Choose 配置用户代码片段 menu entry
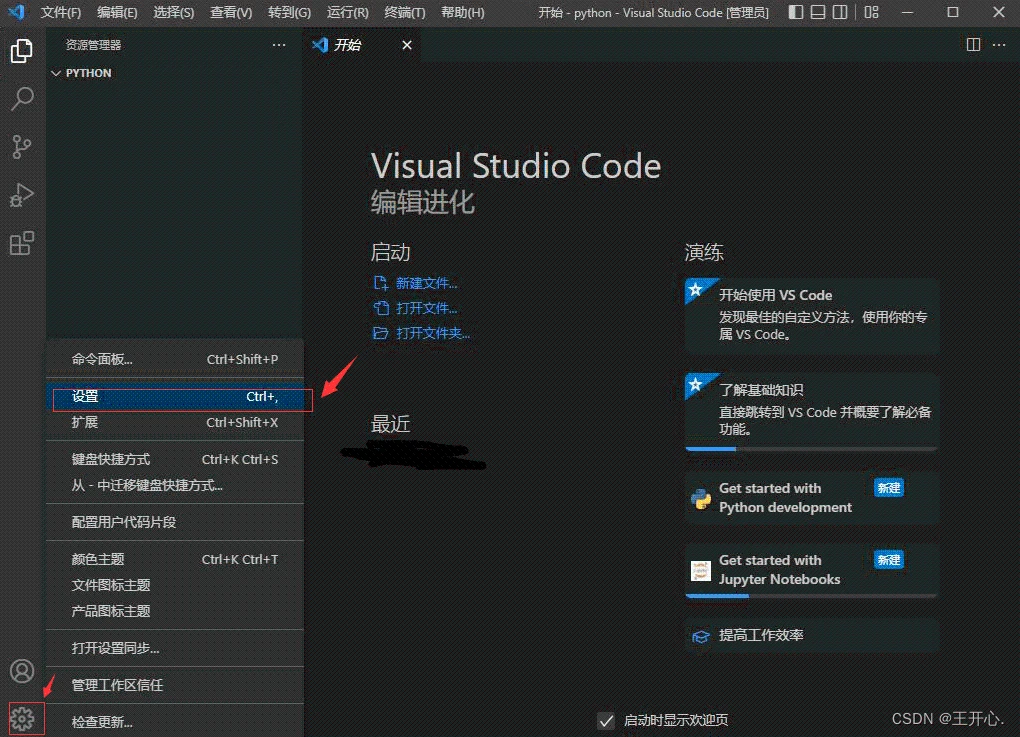This screenshot has height=737, width=1020. tap(174, 522)
